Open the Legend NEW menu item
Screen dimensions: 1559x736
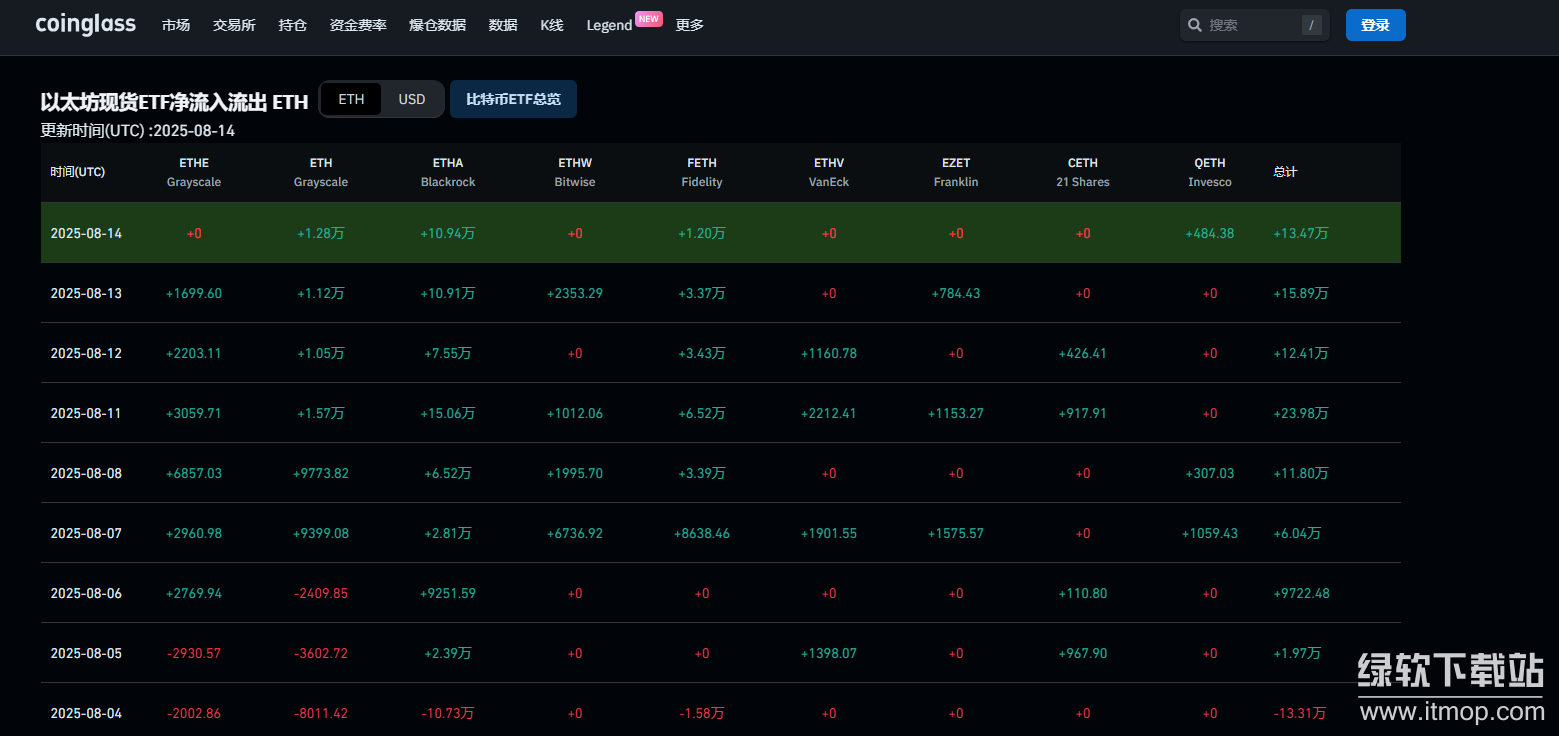(x=609, y=25)
